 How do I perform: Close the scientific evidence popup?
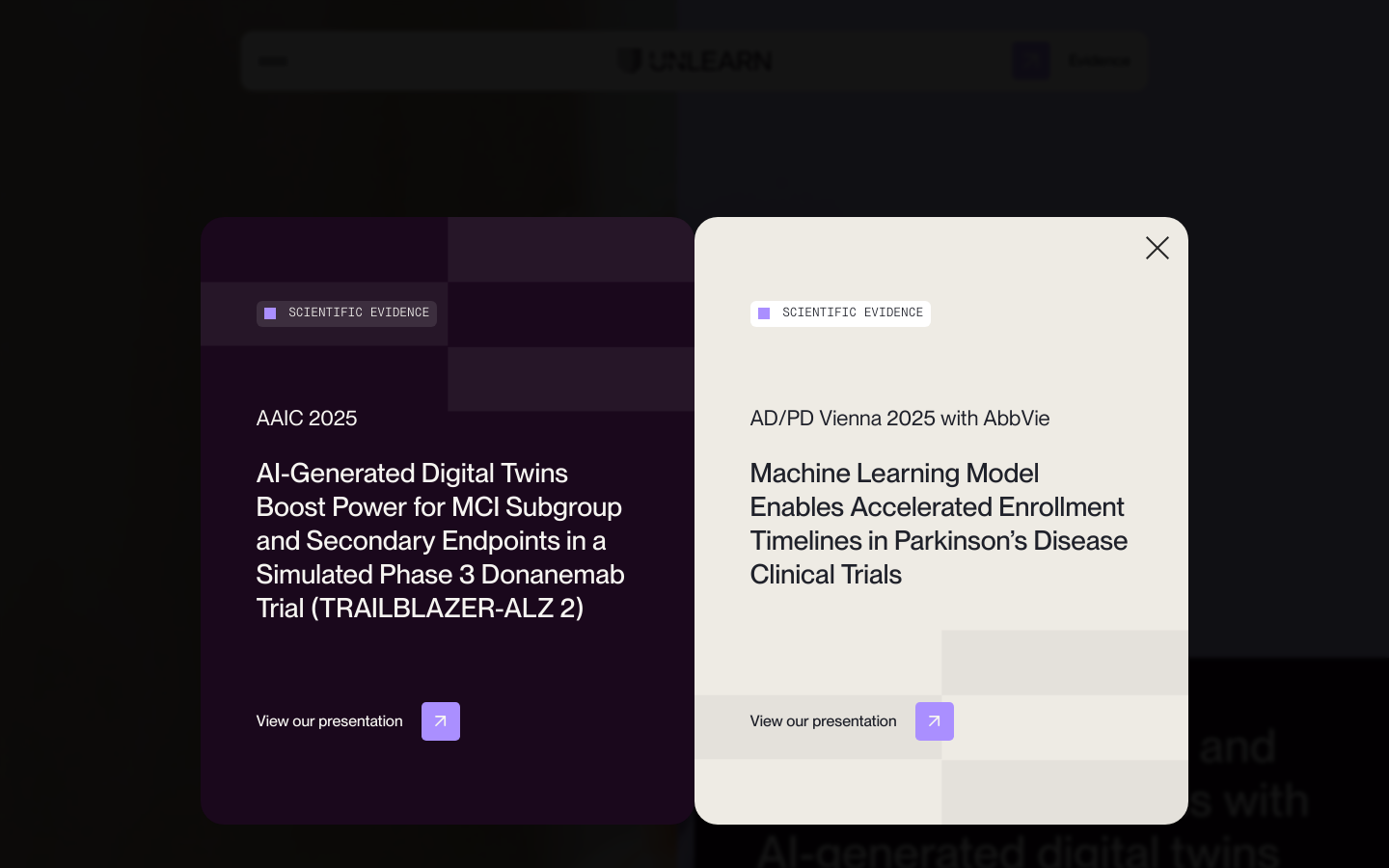click(x=1157, y=248)
